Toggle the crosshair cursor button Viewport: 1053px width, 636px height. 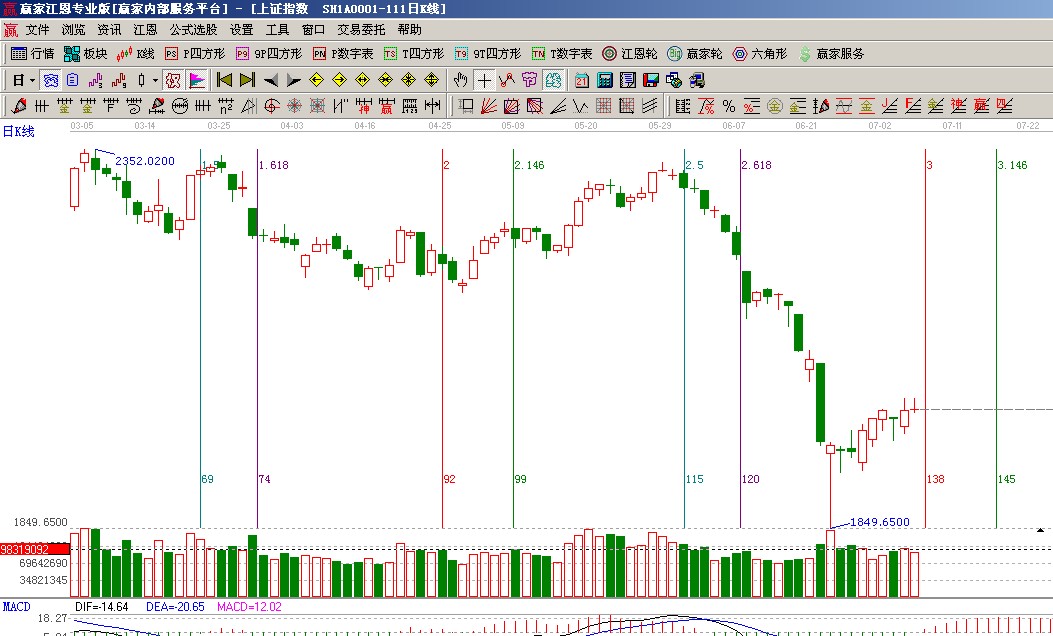pyautogui.click(x=484, y=80)
